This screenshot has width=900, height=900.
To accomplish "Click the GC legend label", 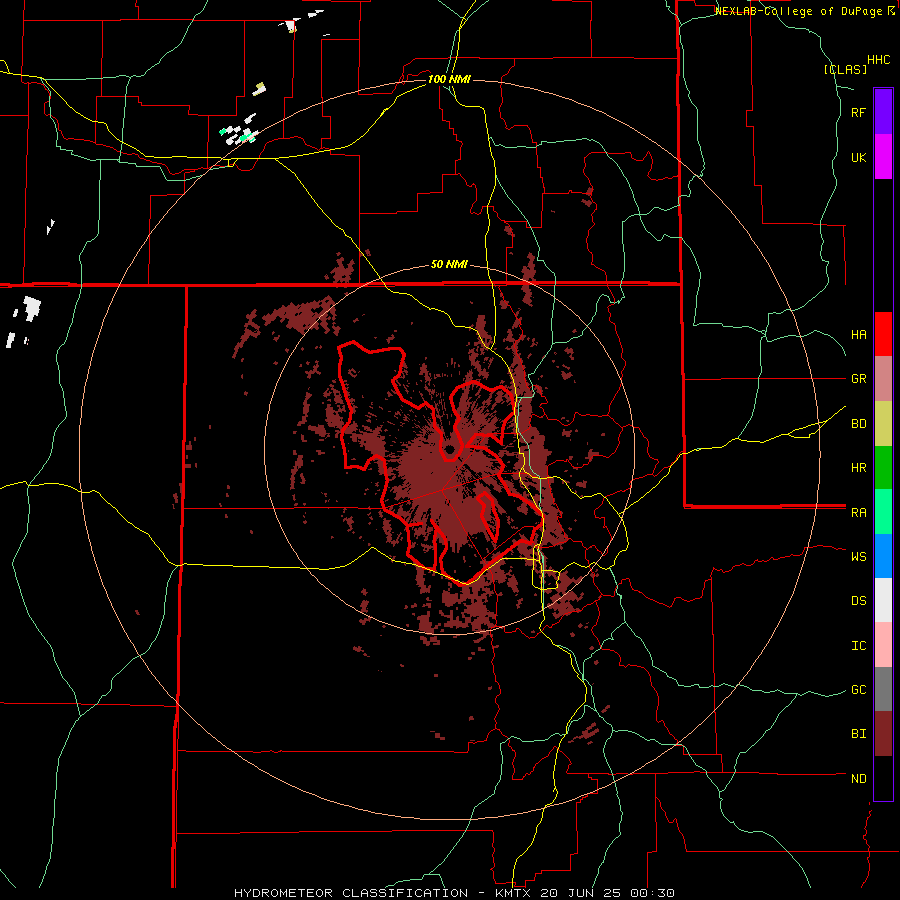I will click(859, 690).
